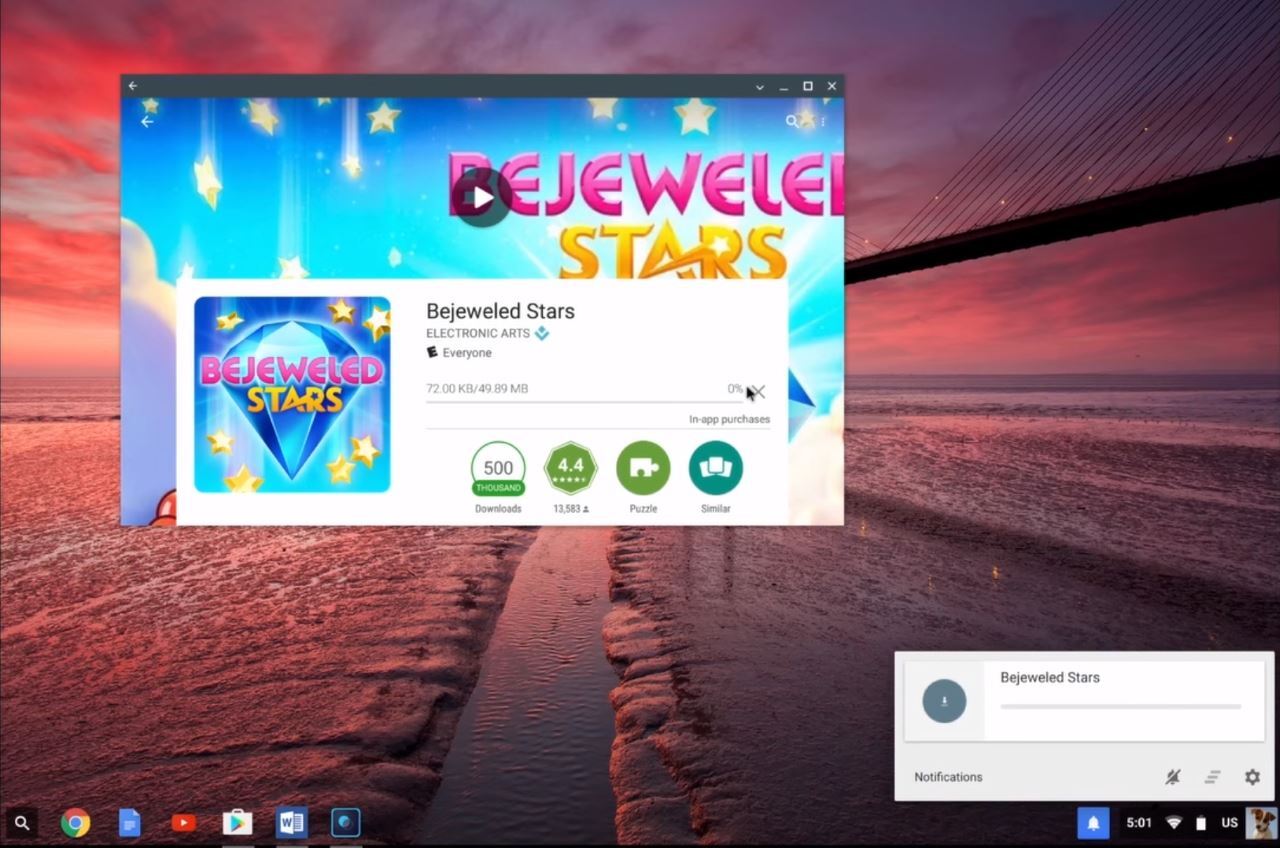Open the blue circle app on the shelf
This screenshot has height=848, width=1280.
(345, 823)
